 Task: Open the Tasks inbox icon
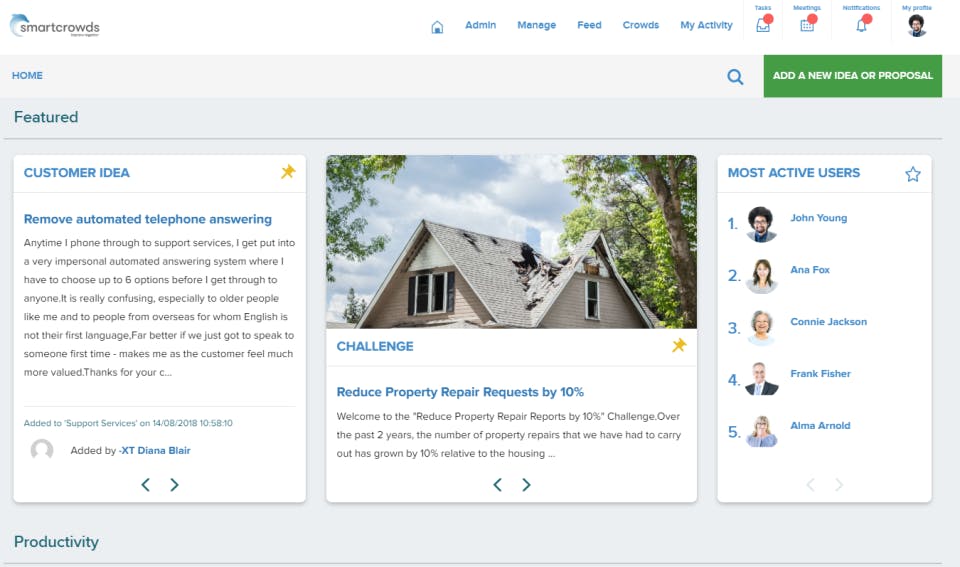(x=763, y=24)
